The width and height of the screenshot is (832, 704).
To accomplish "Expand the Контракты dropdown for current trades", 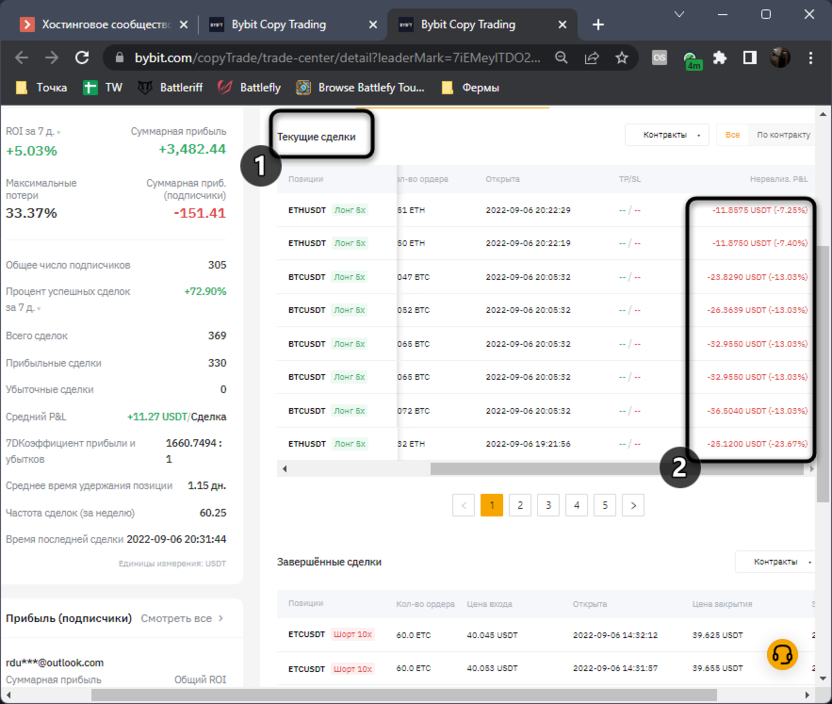I will pos(667,135).
